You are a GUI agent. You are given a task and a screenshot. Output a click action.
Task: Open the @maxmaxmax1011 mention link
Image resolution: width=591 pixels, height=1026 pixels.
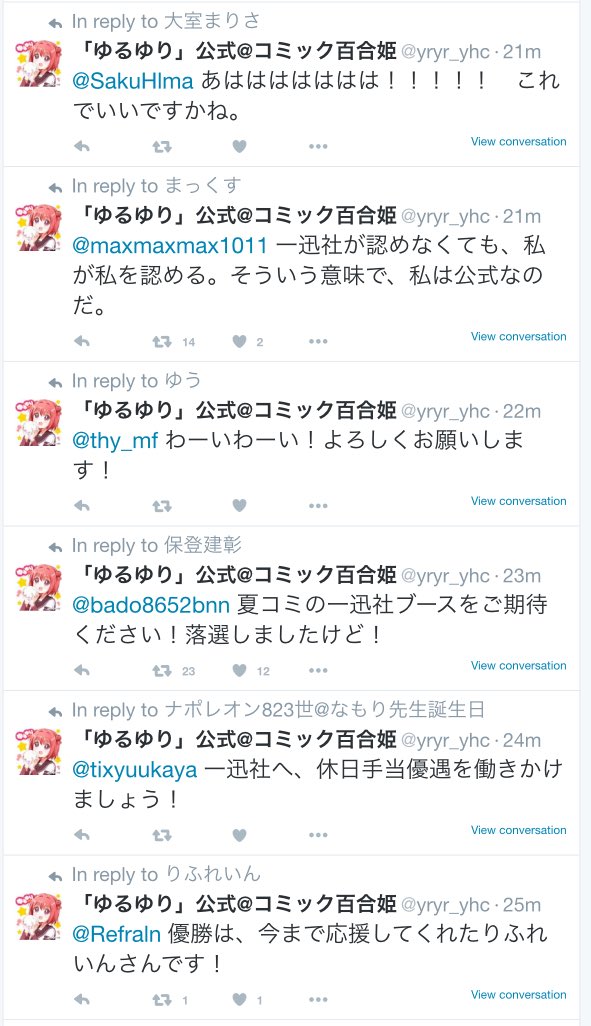170,246
